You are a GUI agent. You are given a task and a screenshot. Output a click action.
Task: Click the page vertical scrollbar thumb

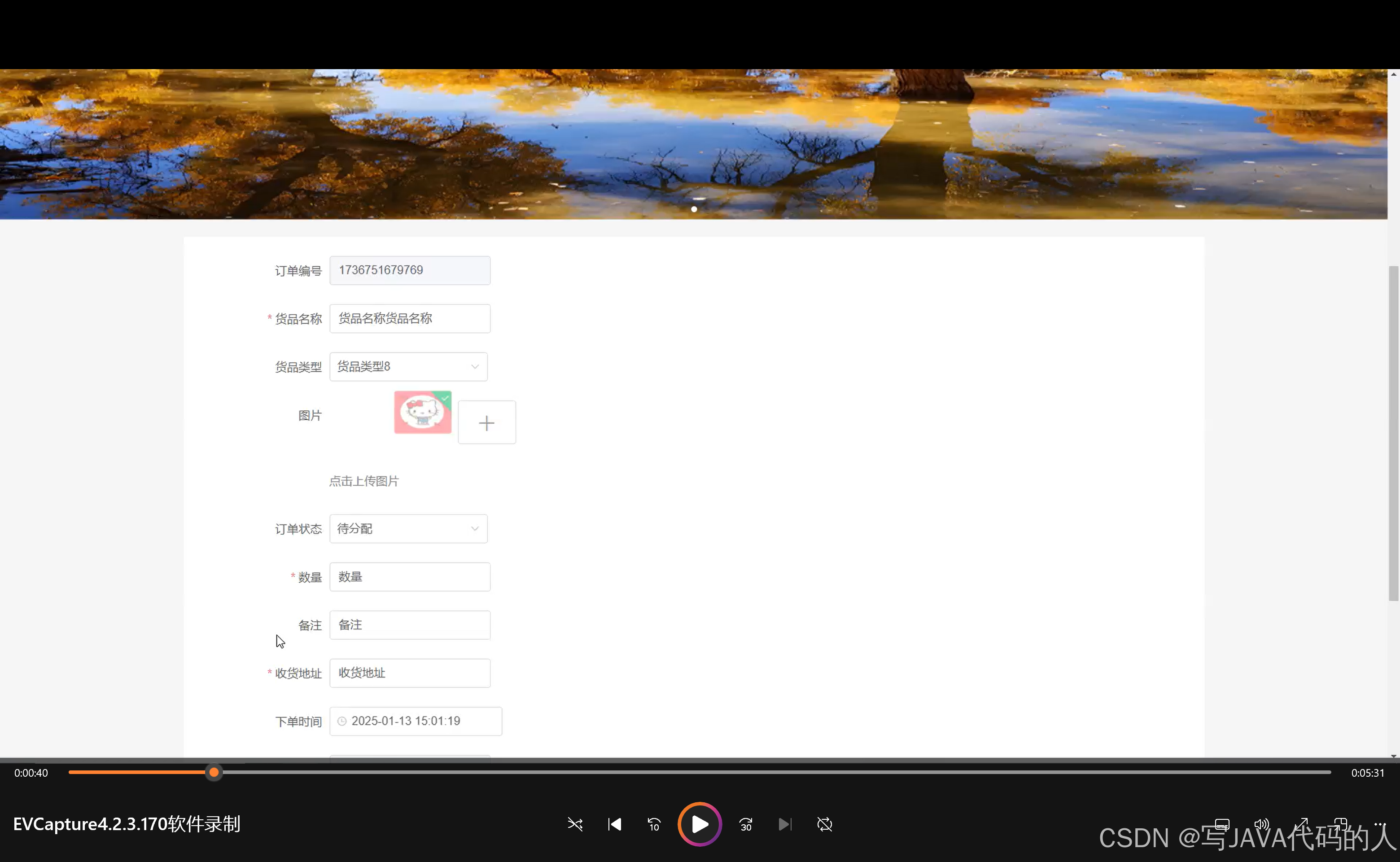tap(1394, 433)
